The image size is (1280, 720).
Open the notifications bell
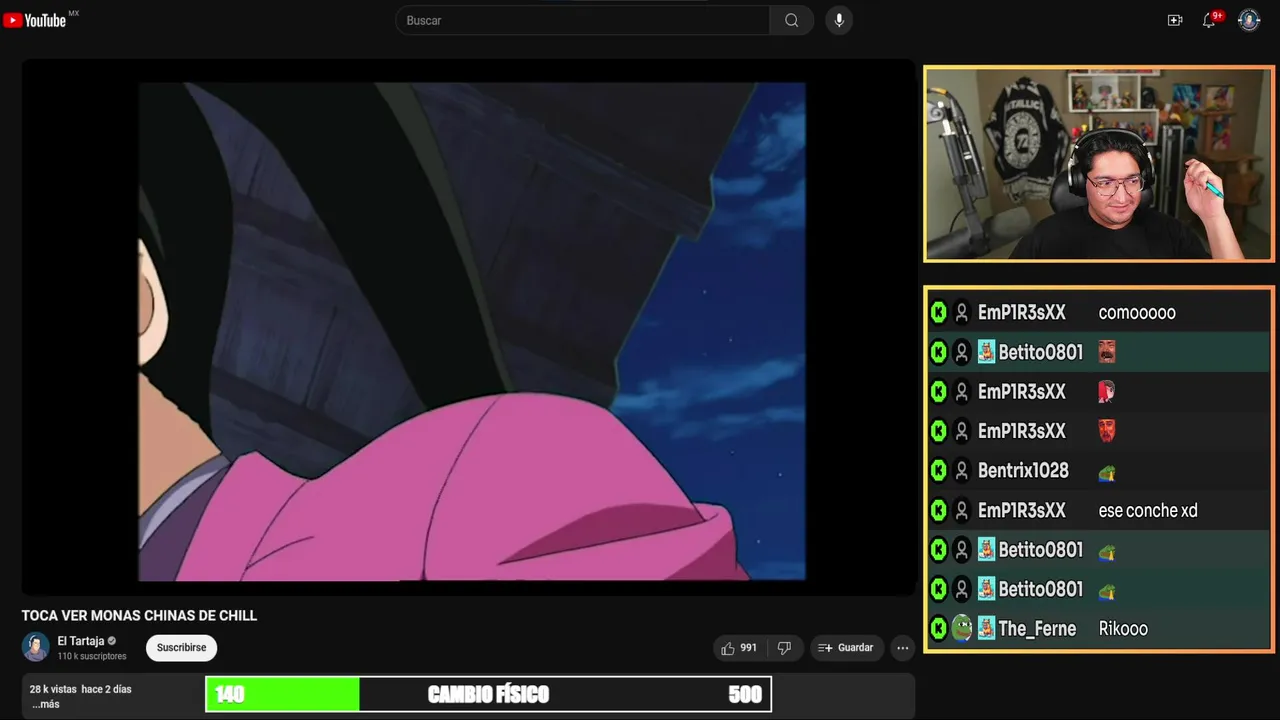[x=1209, y=20]
